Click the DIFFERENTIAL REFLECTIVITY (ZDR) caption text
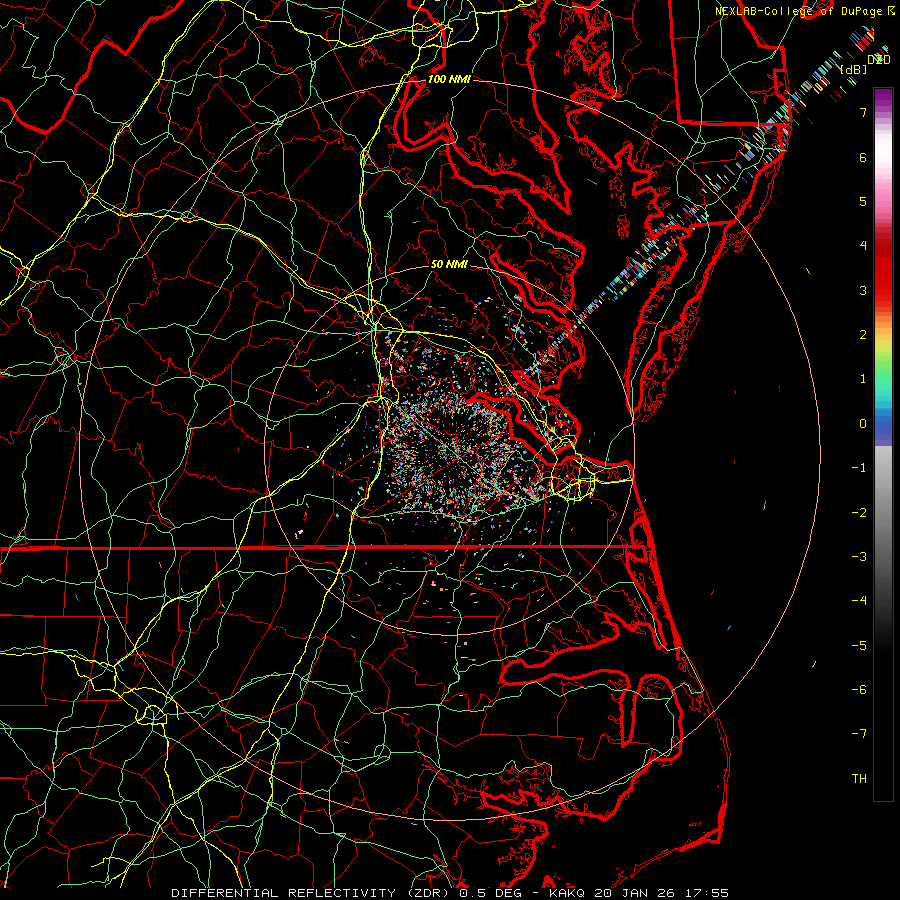The image size is (900, 900). (x=312, y=893)
